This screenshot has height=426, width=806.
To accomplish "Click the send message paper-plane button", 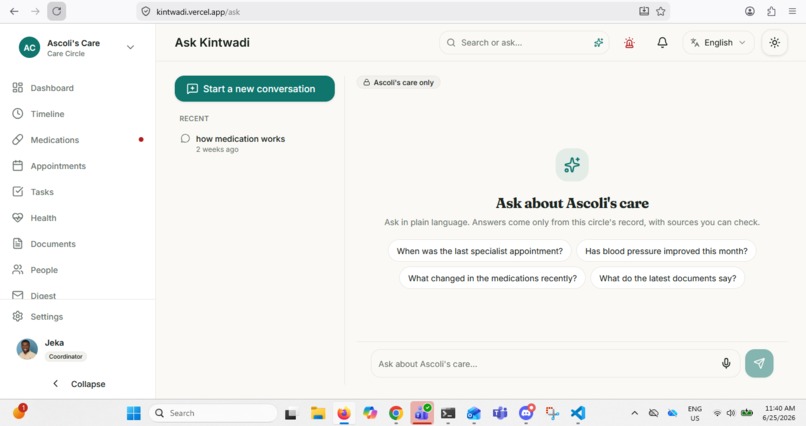I will click(x=759, y=363).
